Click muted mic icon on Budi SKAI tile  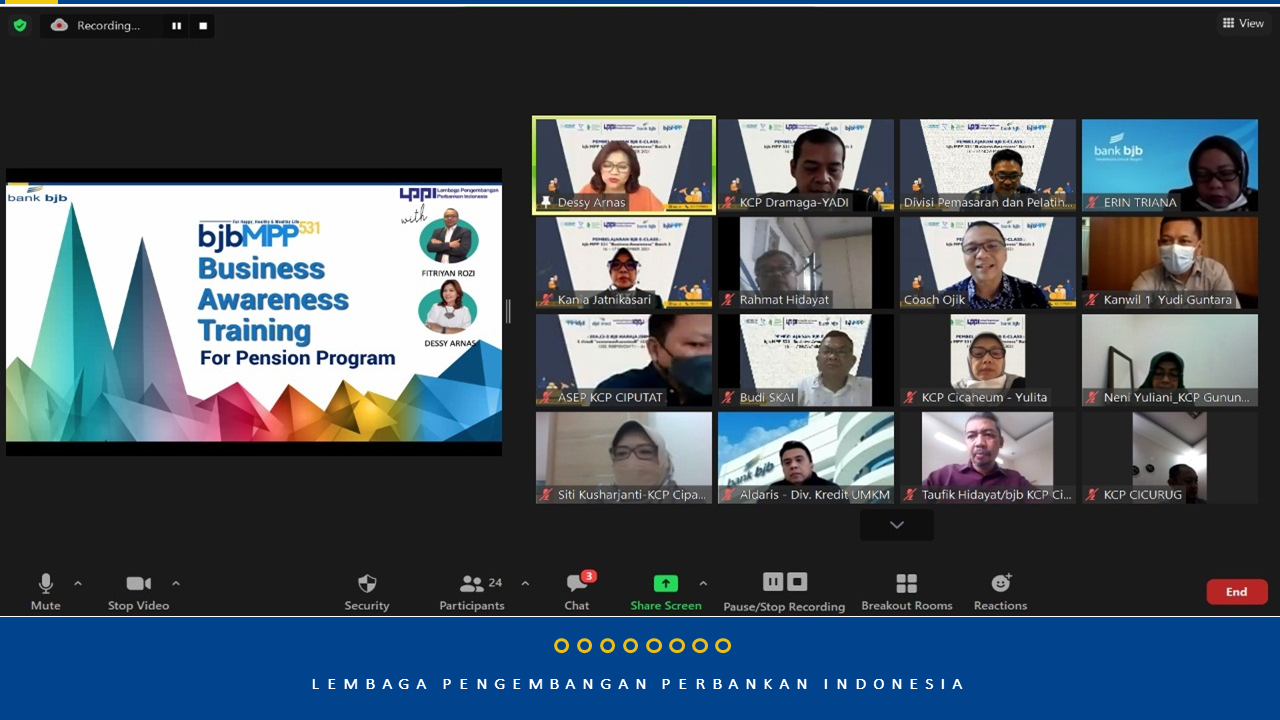click(729, 397)
